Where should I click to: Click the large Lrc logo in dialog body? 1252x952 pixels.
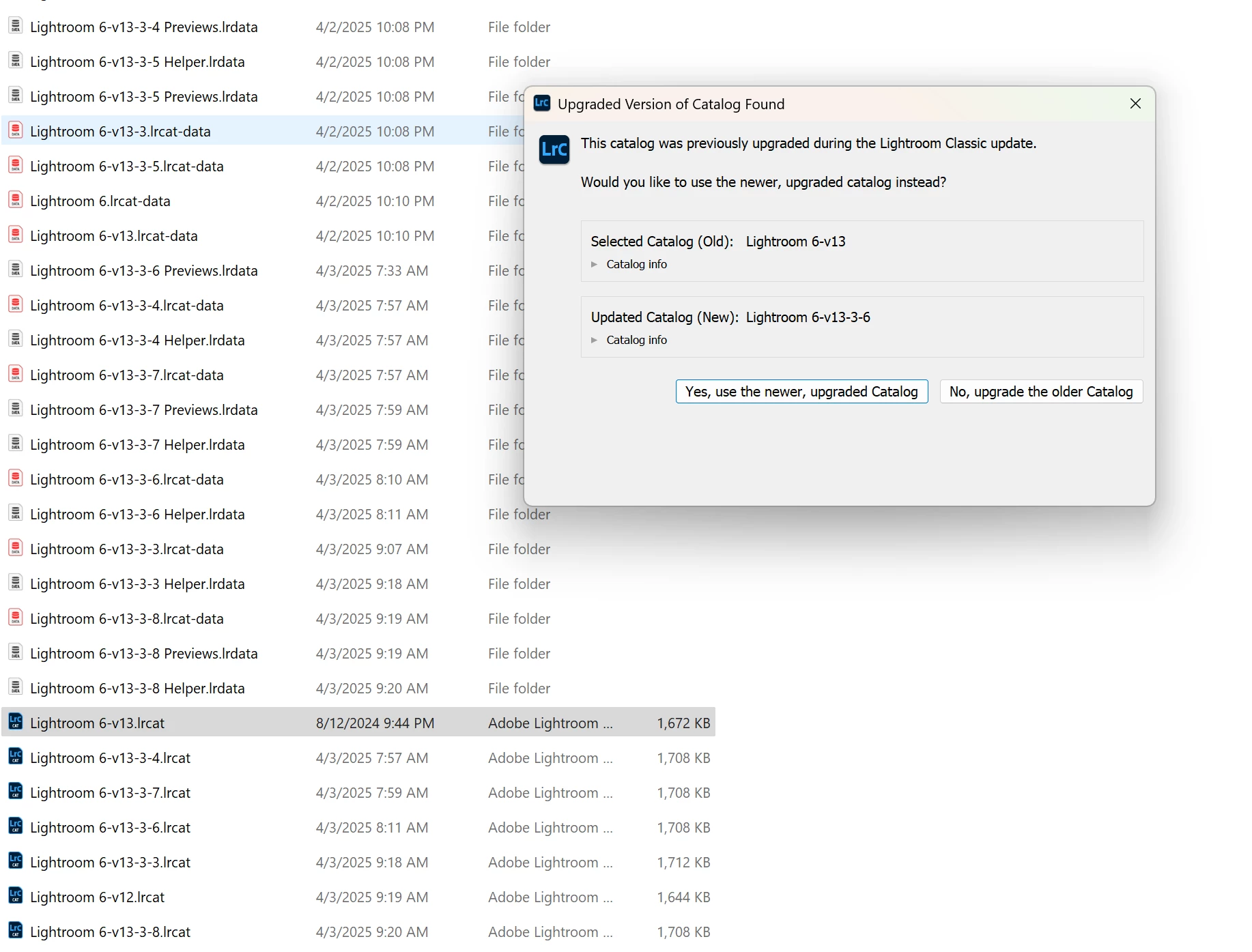pyautogui.click(x=554, y=149)
